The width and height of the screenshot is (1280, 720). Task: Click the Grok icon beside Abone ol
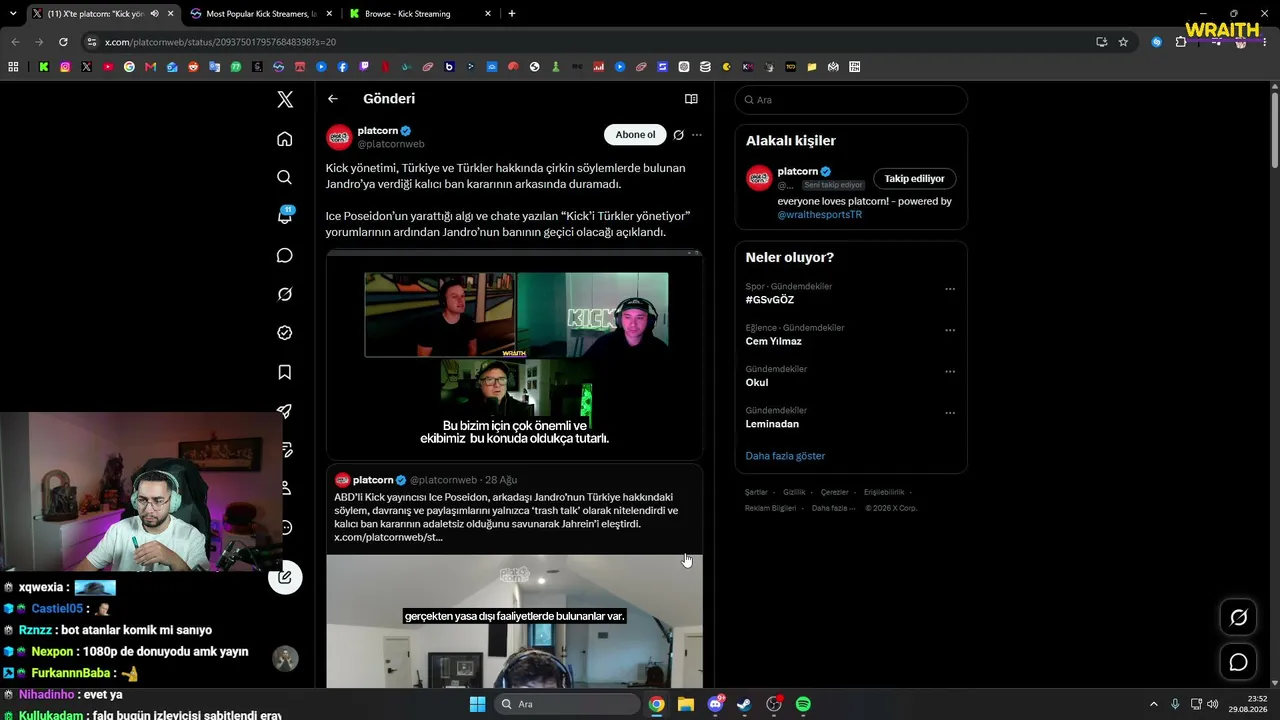[678, 135]
